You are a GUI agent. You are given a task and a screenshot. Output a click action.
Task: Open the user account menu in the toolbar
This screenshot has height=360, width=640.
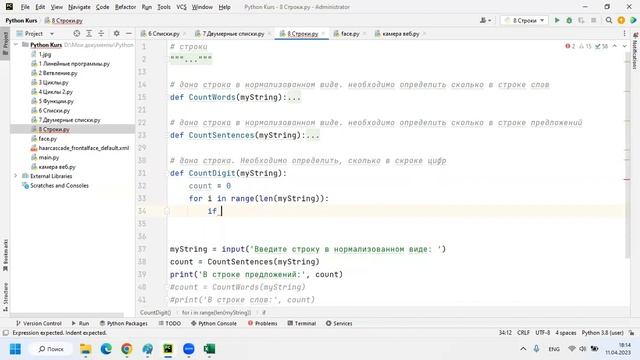(x=485, y=20)
